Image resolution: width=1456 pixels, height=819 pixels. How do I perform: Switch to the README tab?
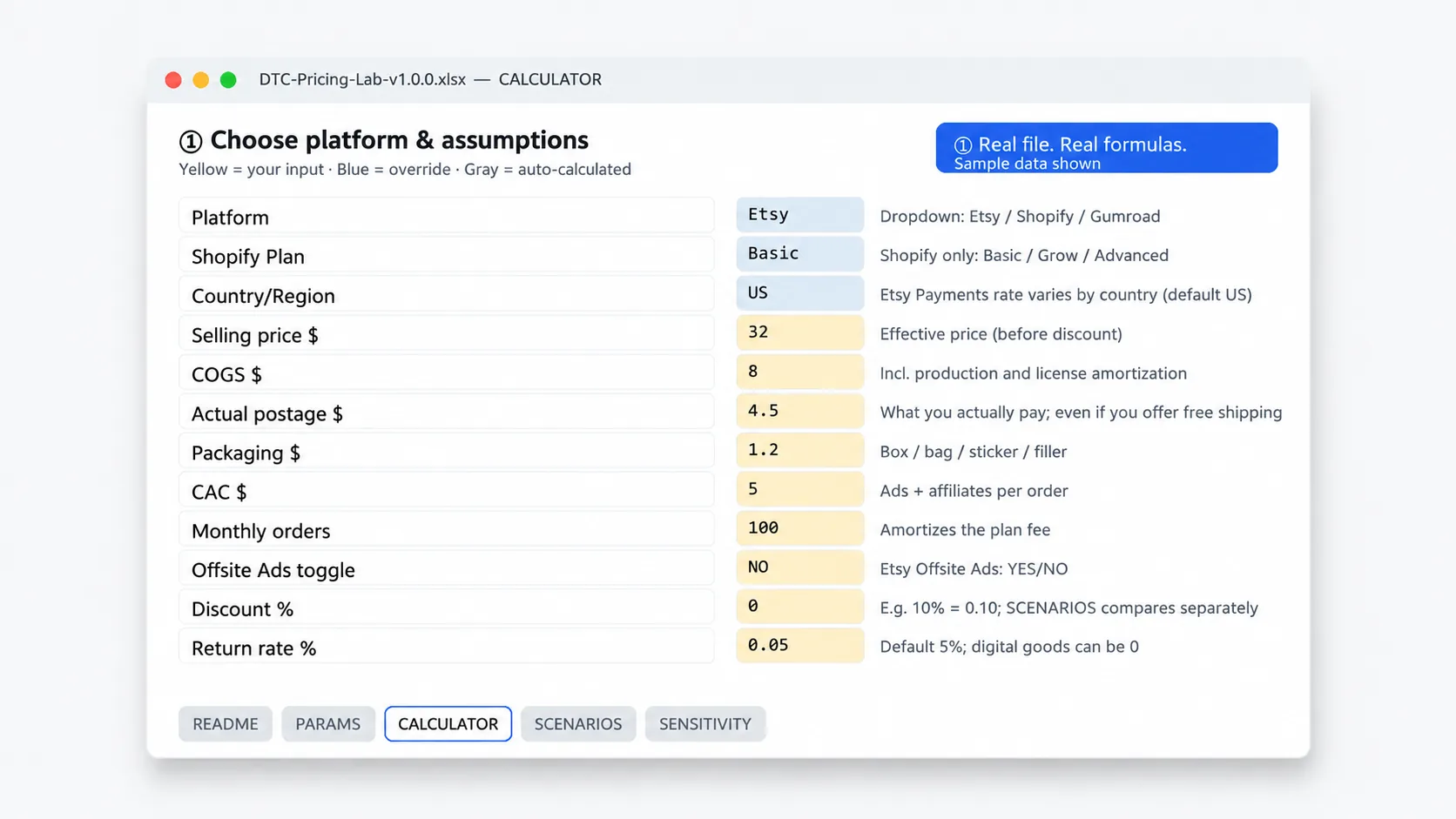(226, 724)
